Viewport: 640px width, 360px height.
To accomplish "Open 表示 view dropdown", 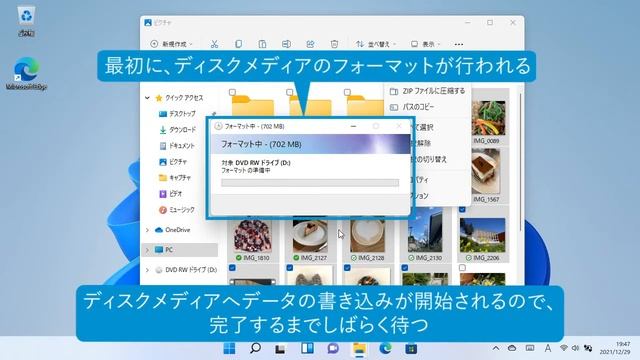I will (x=425, y=44).
